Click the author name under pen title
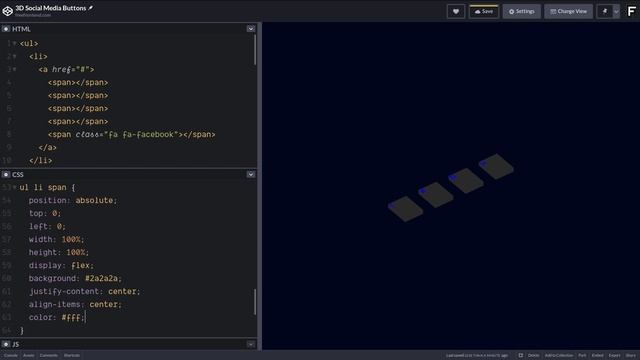The image size is (640, 360). (33, 15)
